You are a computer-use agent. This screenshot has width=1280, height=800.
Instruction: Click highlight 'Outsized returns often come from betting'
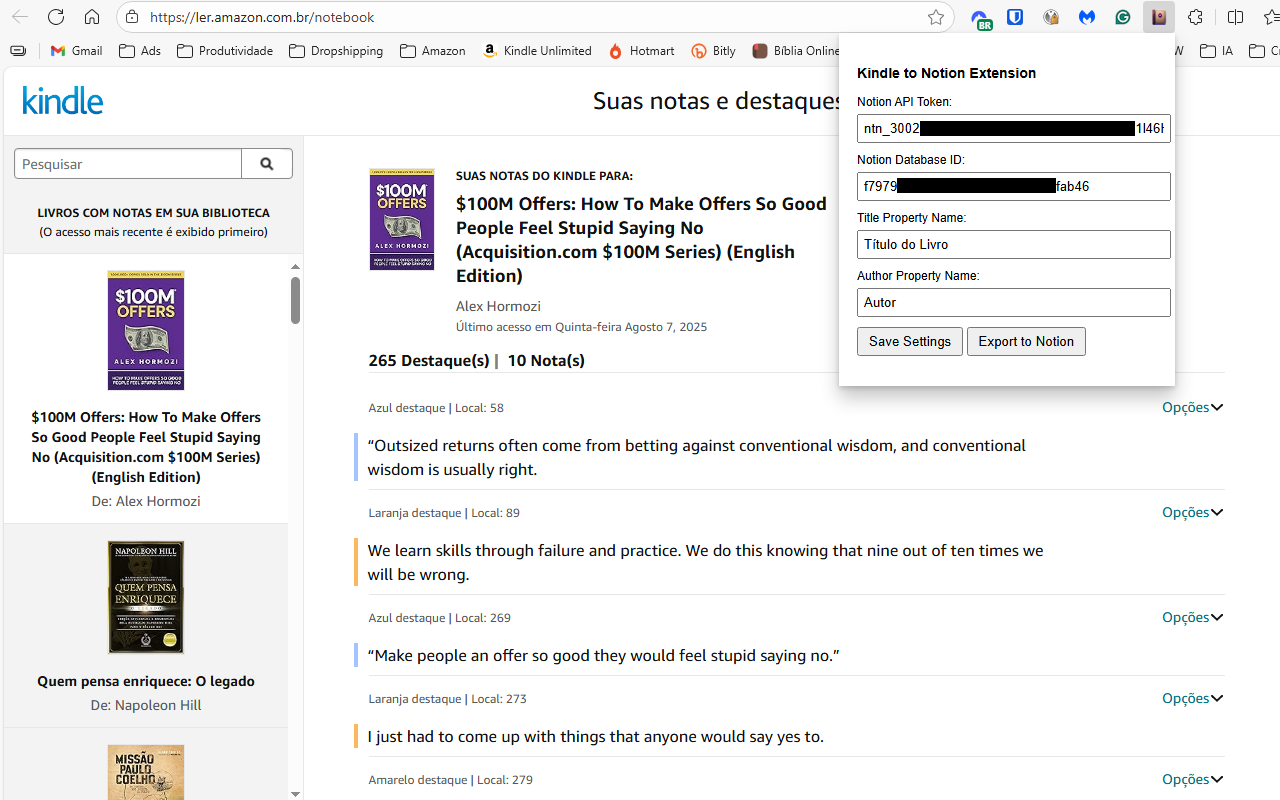click(697, 457)
